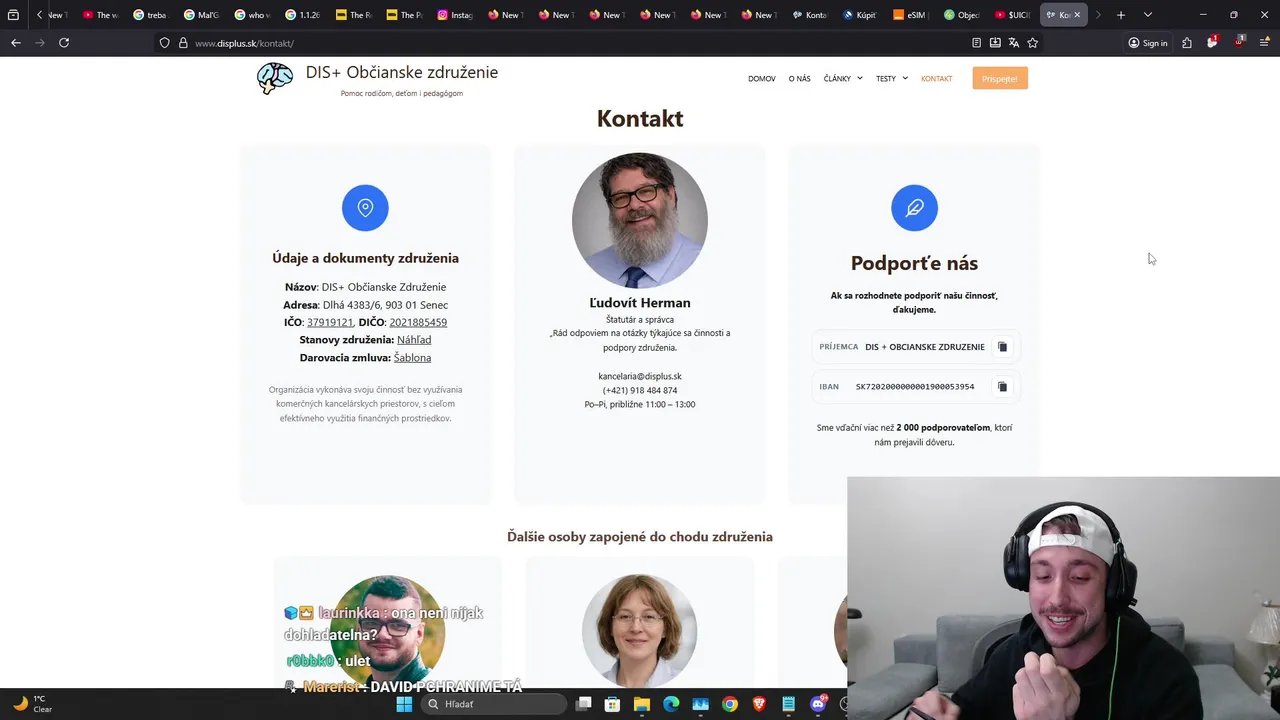Open the Firefox View icon
Viewport: 1280px width, 720px height.
coord(13,15)
